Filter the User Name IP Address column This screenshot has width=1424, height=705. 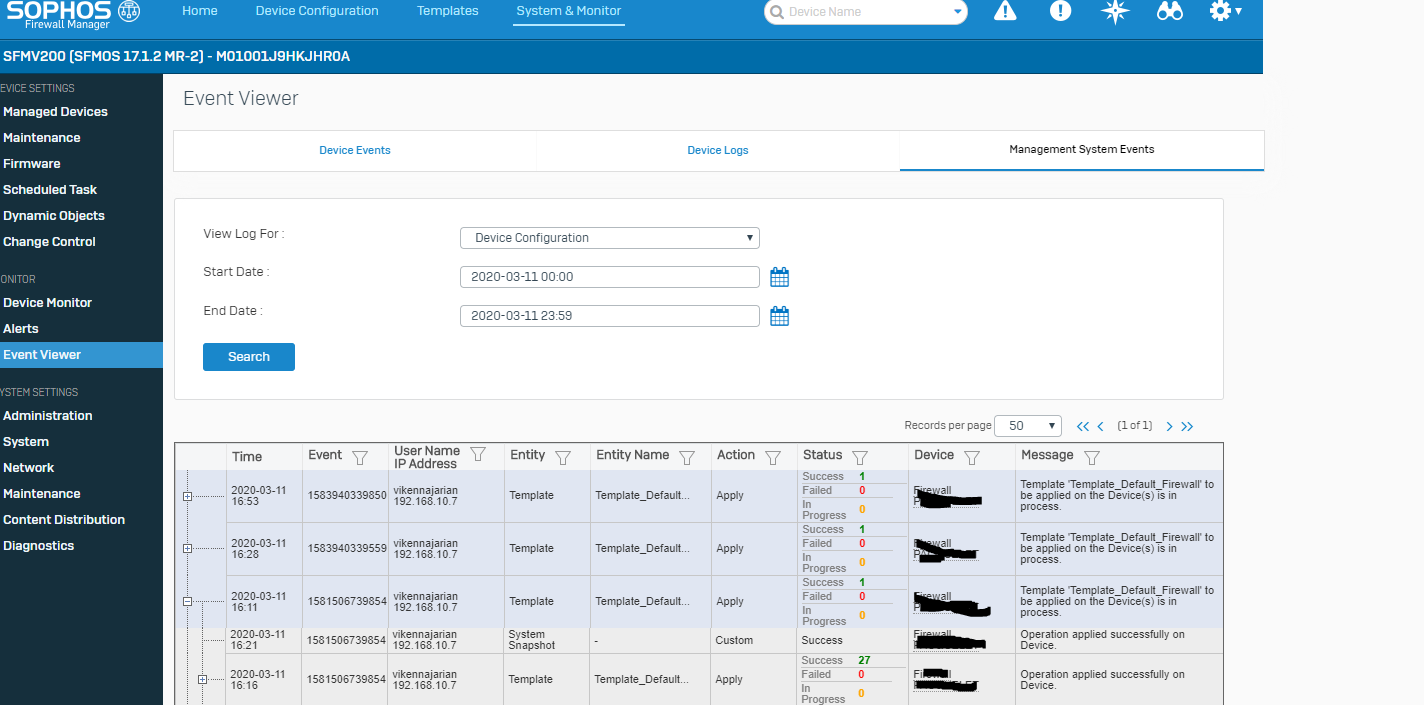(x=478, y=454)
